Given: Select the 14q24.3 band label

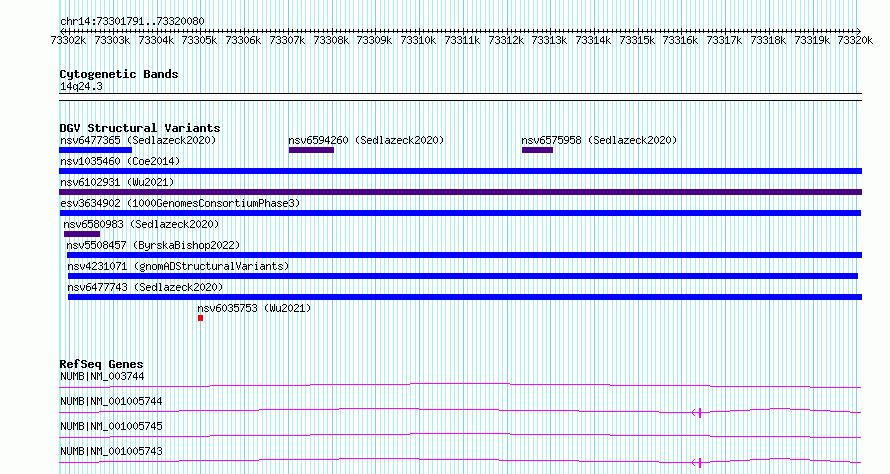Looking at the screenshot, I should 81,86.
